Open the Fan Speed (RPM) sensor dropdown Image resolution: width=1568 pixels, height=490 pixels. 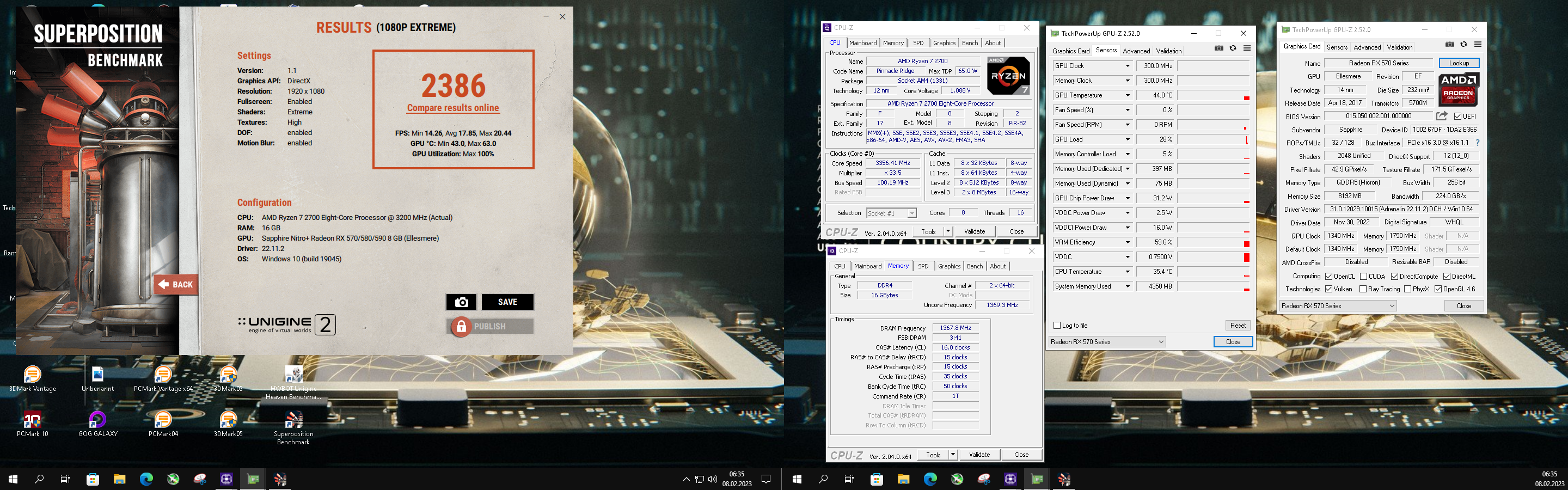(1128, 125)
